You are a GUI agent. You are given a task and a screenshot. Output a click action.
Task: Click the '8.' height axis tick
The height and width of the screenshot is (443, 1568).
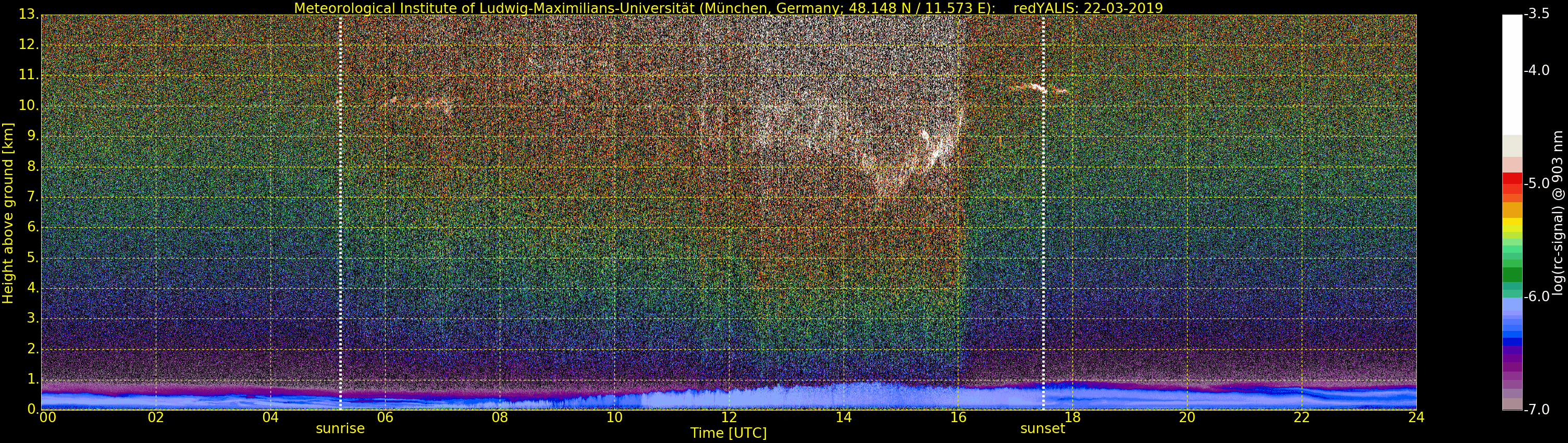coord(33,166)
